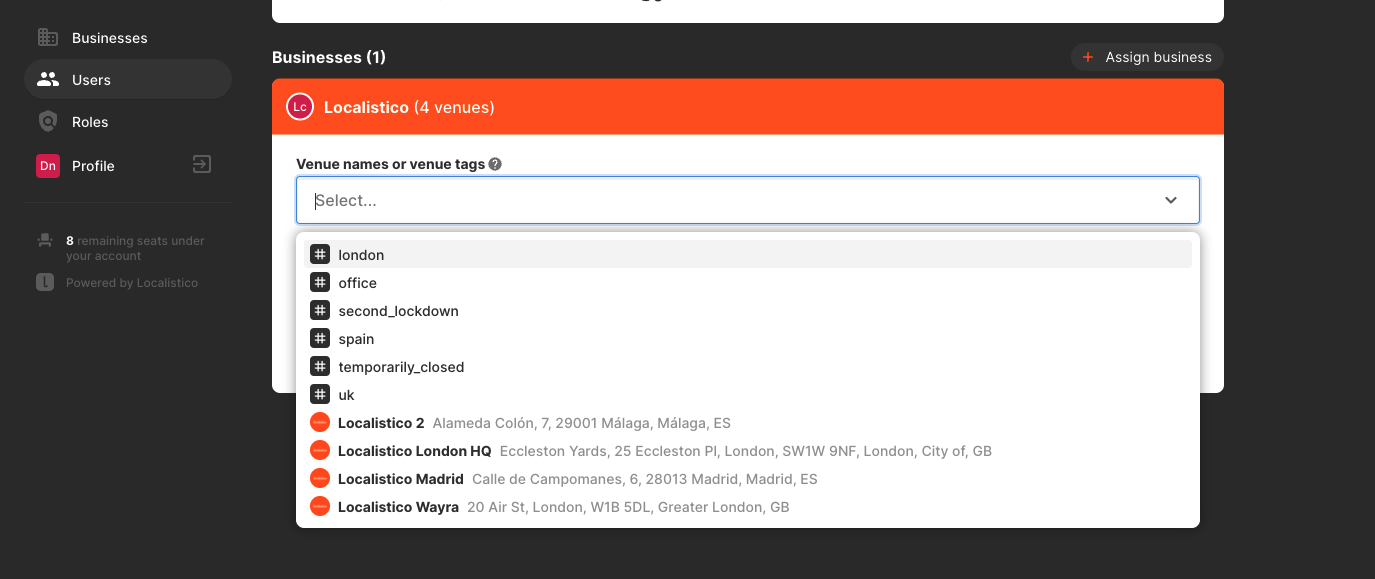This screenshot has height=579, width=1375.
Task: Click the log out icon beside Profile
Action: (x=202, y=164)
